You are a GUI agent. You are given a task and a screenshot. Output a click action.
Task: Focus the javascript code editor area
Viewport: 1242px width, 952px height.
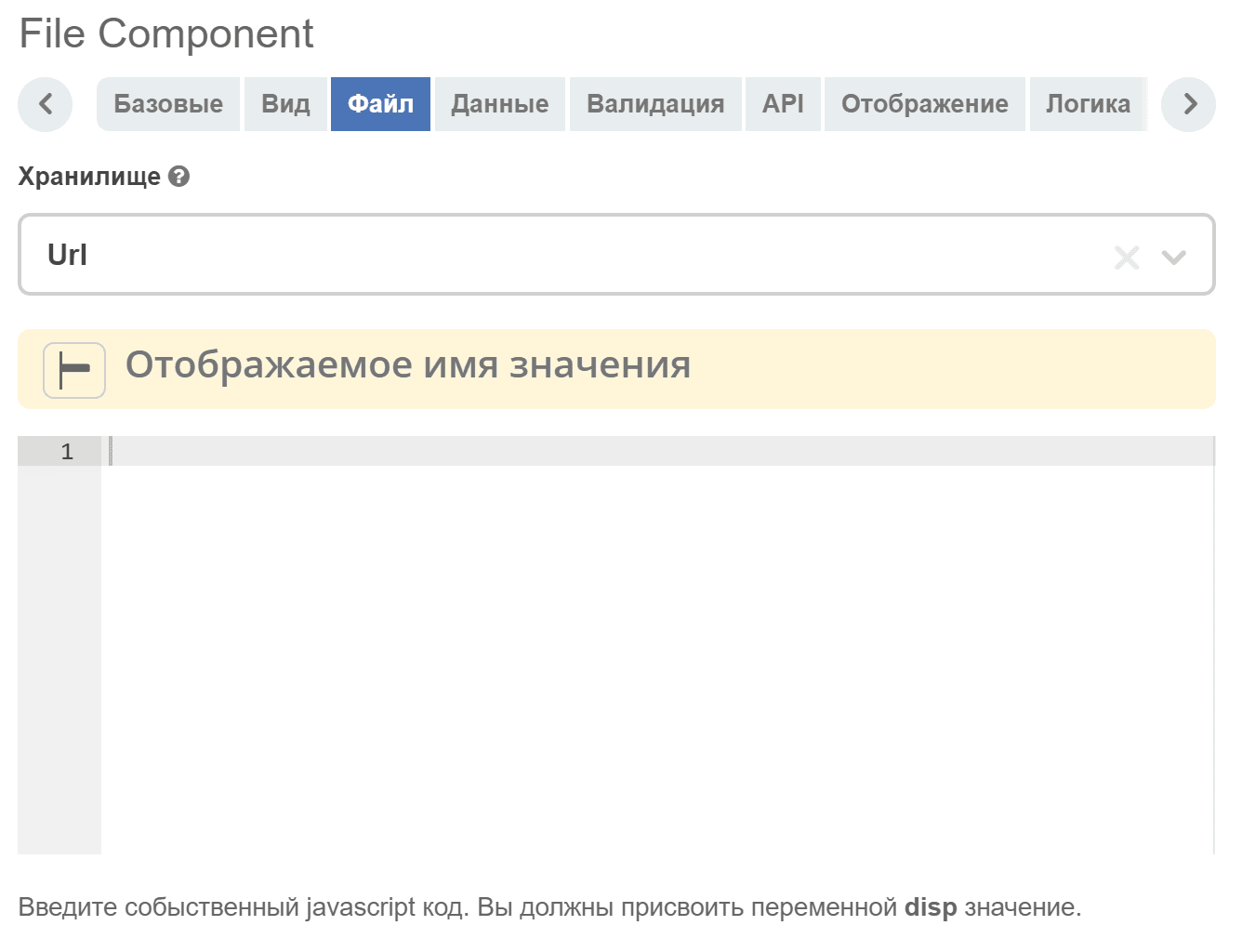(x=657, y=644)
